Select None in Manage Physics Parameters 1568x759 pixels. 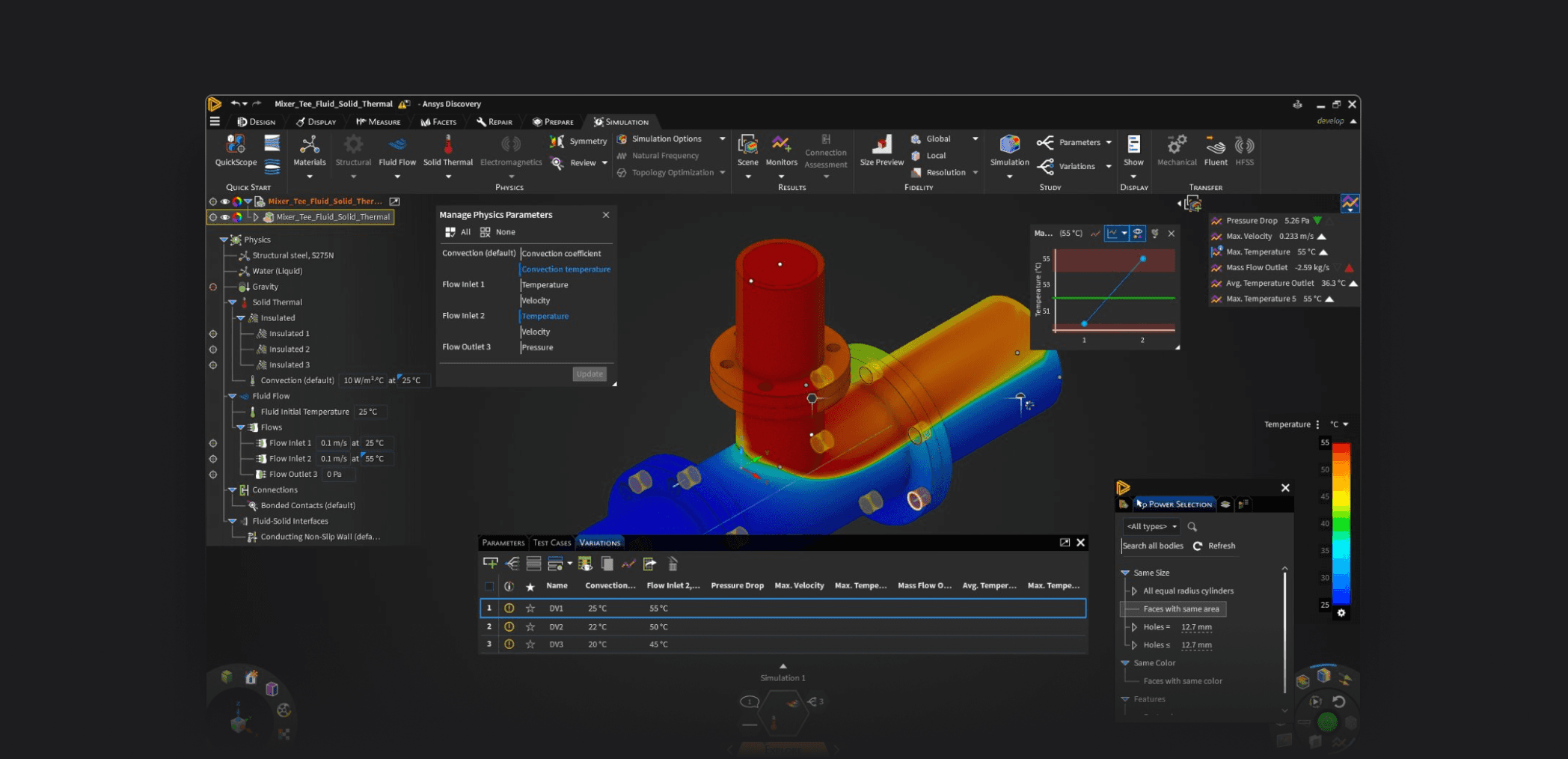(498, 232)
